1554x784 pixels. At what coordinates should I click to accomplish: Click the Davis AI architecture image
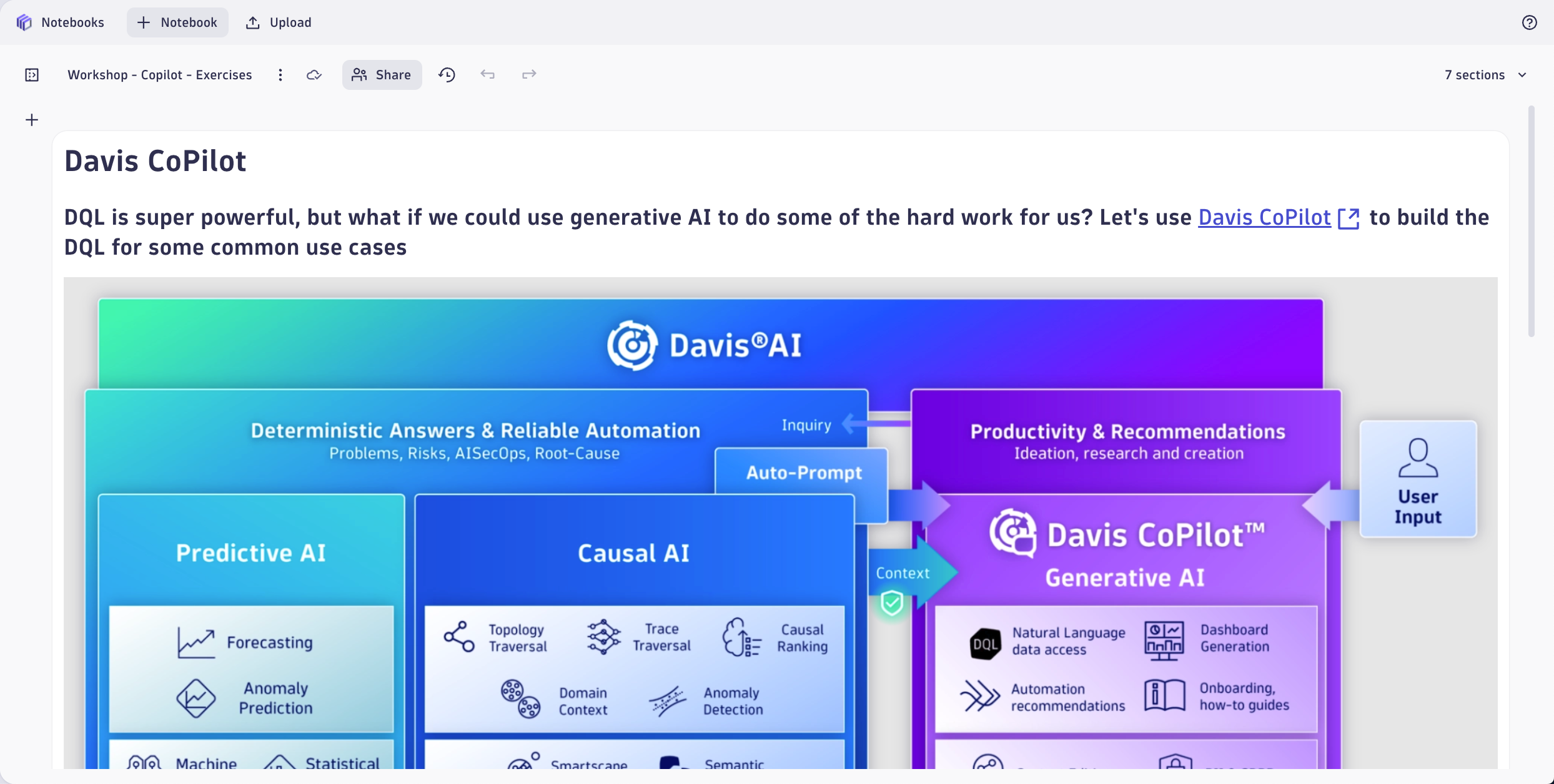(x=781, y=523)
